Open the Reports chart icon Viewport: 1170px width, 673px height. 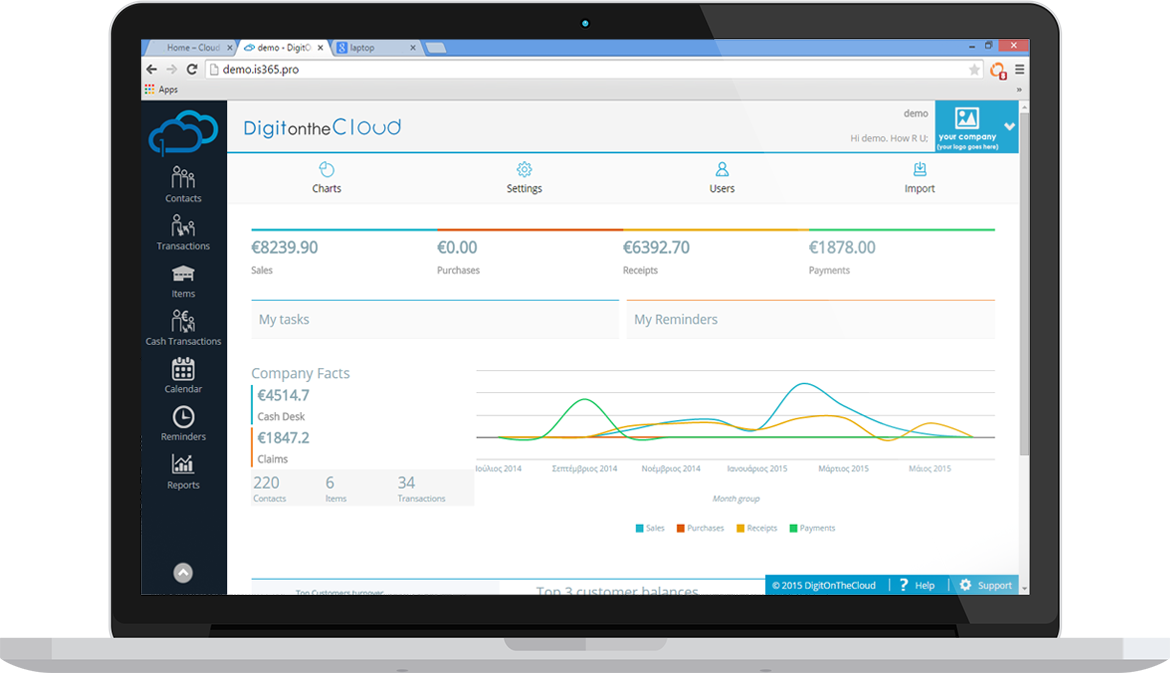(183, 464)
